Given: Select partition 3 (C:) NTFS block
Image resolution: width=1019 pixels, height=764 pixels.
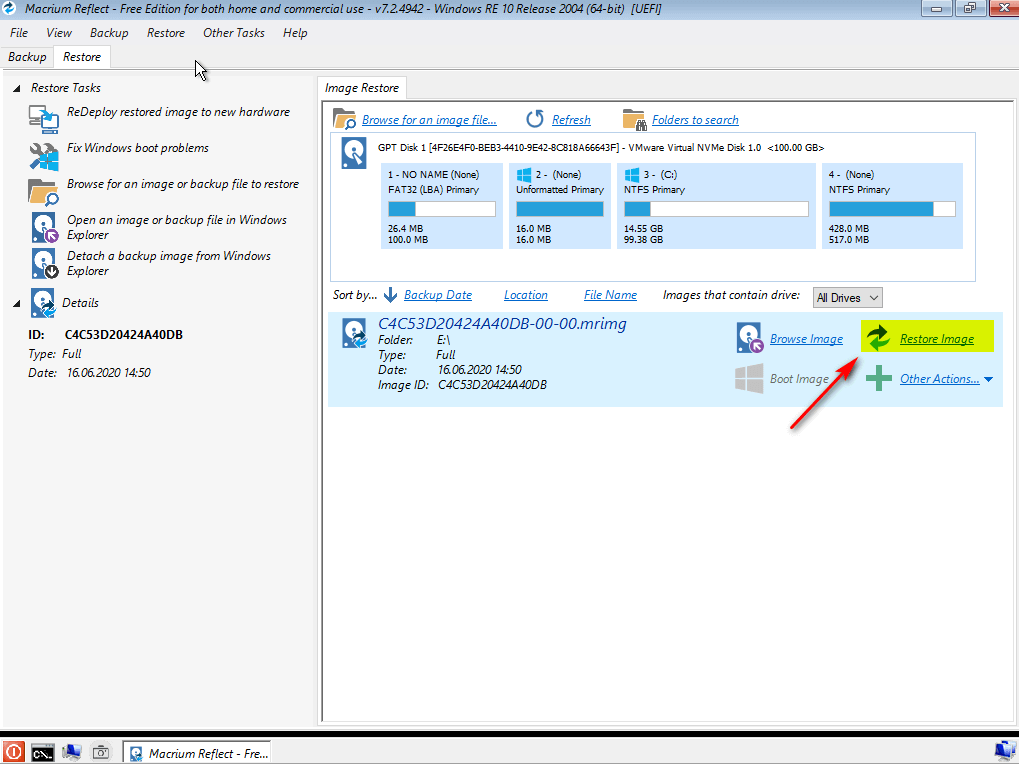Looking at the screenshot, I should pos(716,206).
